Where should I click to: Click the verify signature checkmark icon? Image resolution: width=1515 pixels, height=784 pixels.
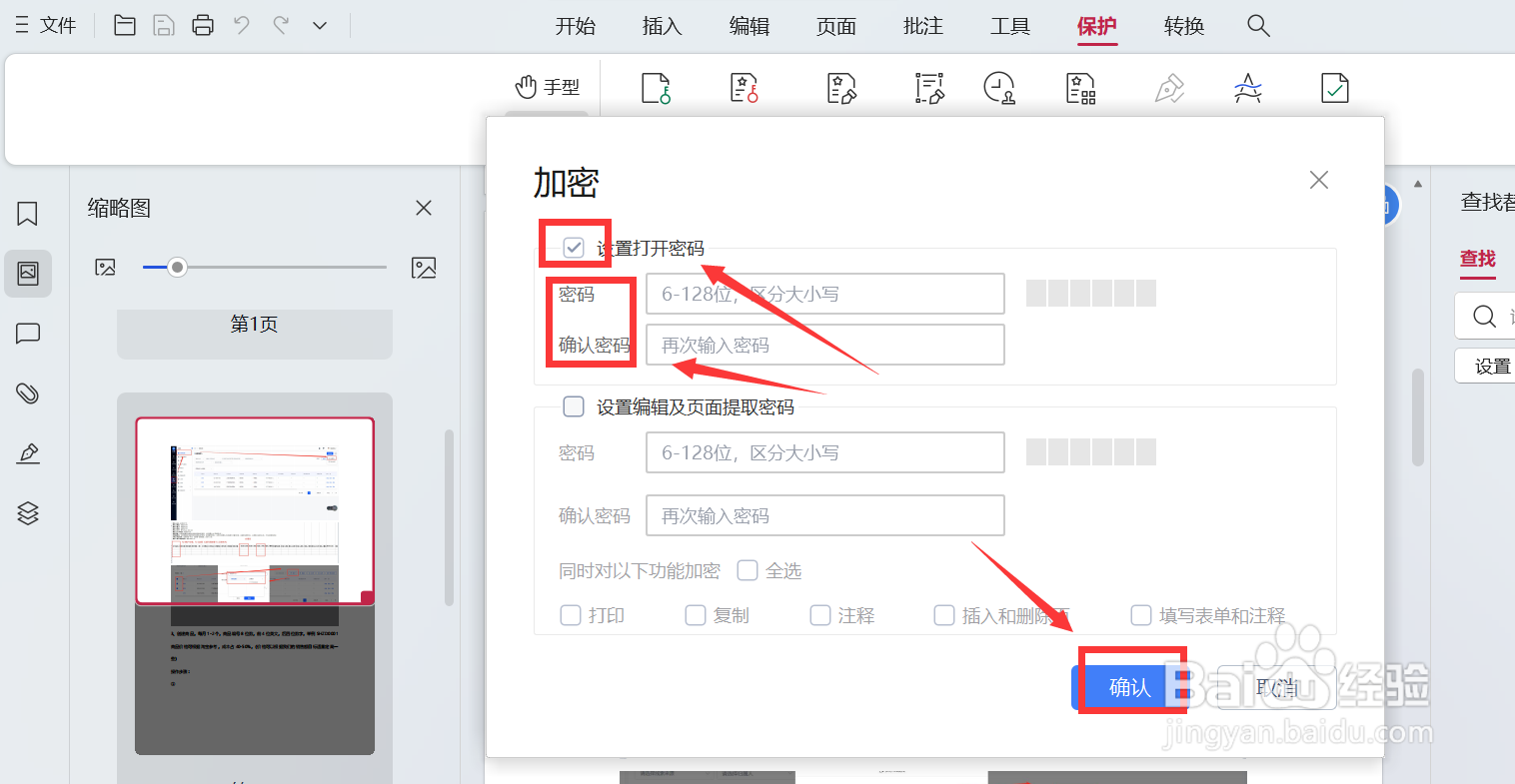pos(1335,88)
